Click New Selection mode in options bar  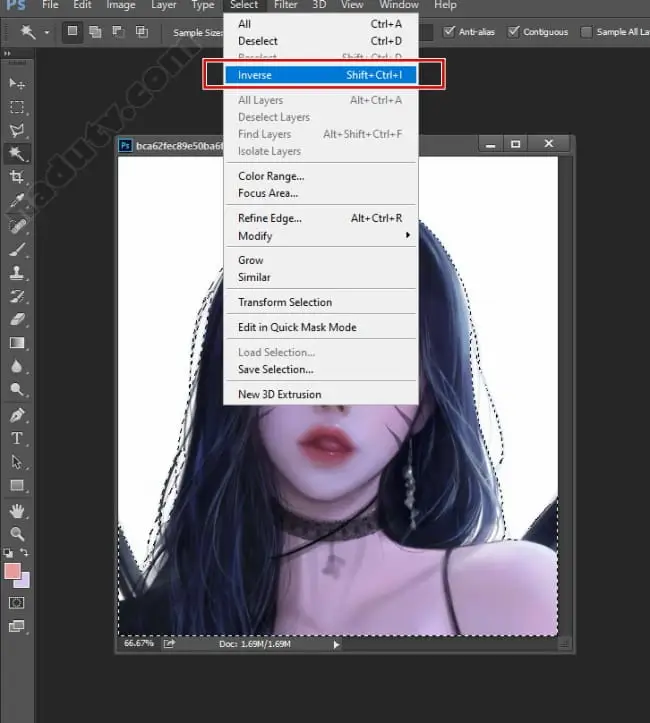click(x=72, y=31)
